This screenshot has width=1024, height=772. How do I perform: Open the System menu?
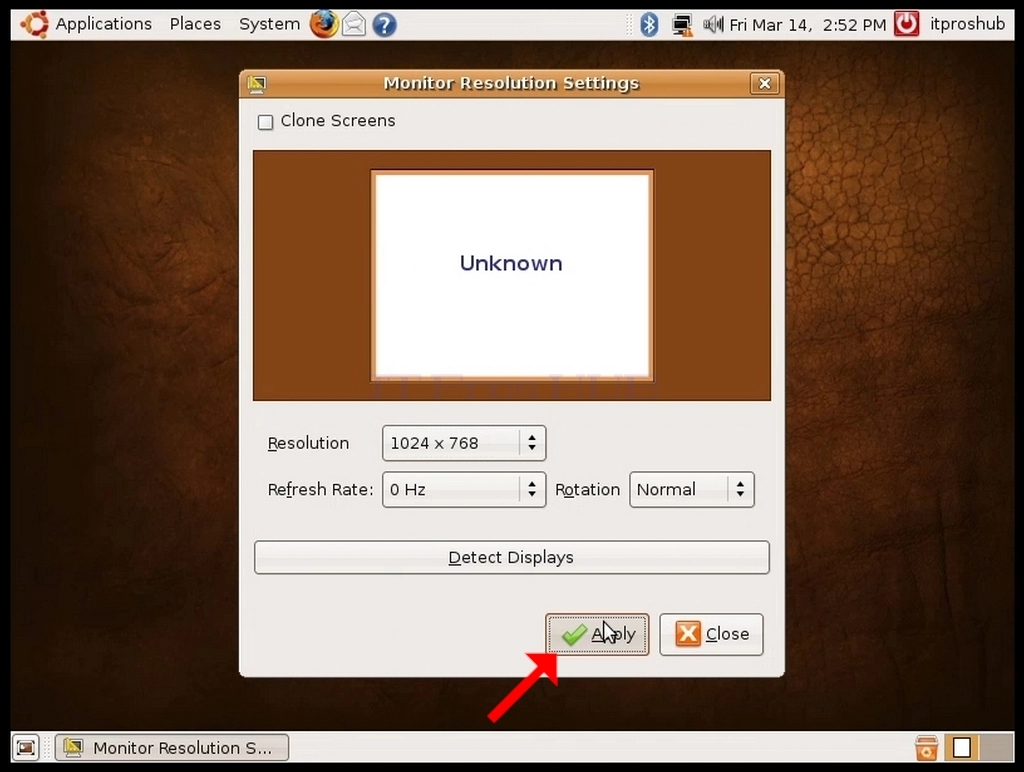click(269, 24)
